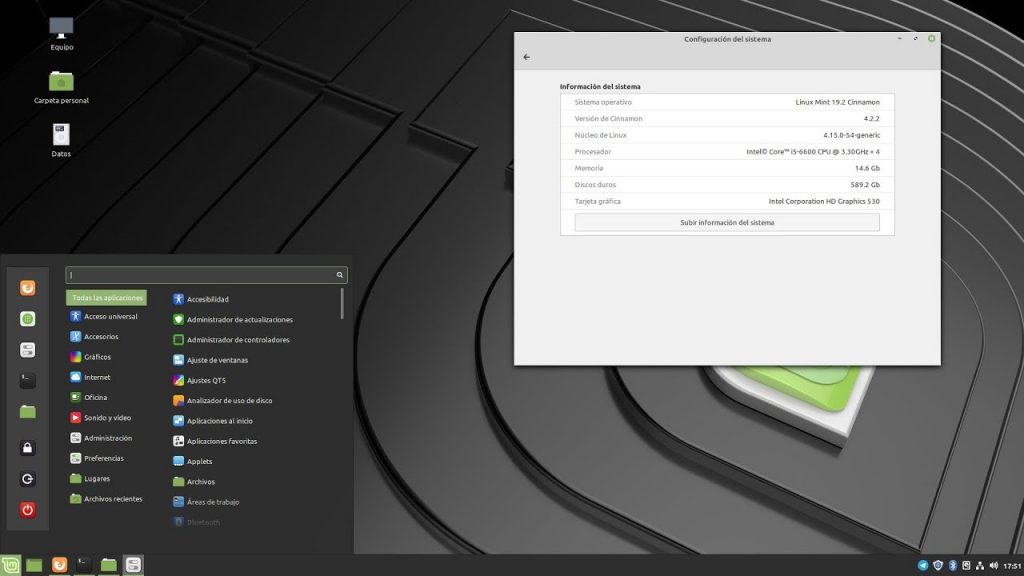Image resolution: width=1024 pixels, height=576 pixels.
Task: Open System Settings from the menu favorites sidebar
Action: coord(27,350)
